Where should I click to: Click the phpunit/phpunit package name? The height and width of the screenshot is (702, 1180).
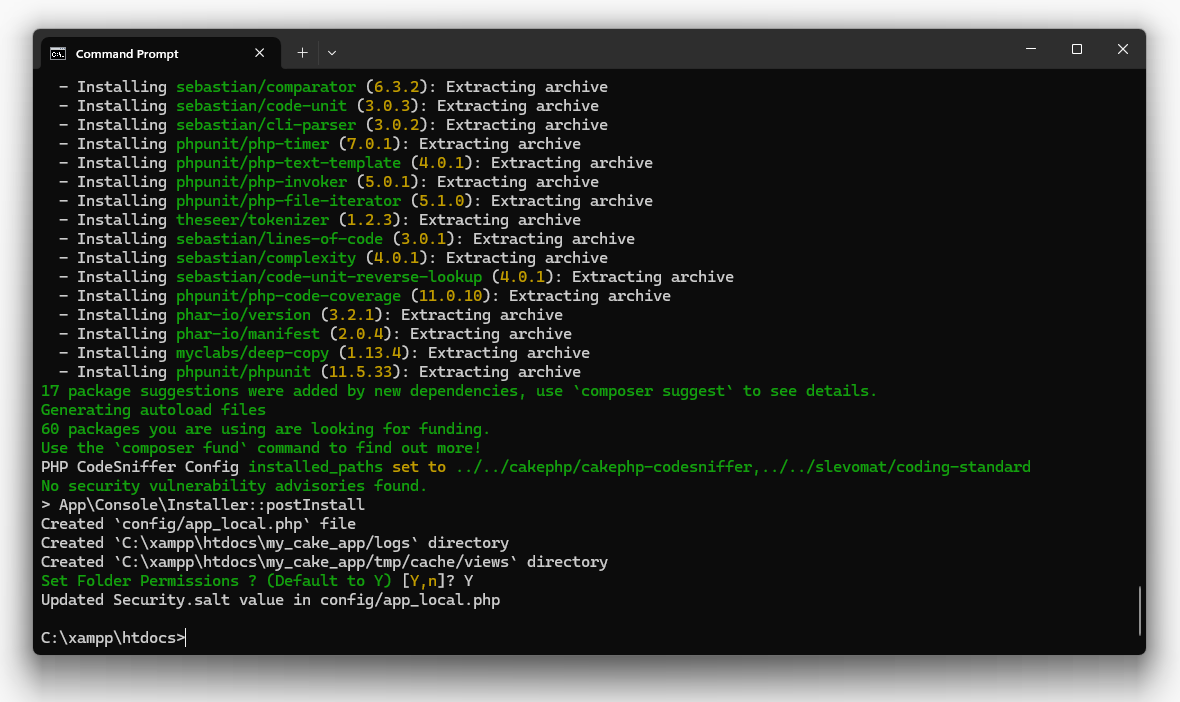click(x=242, y=371)
